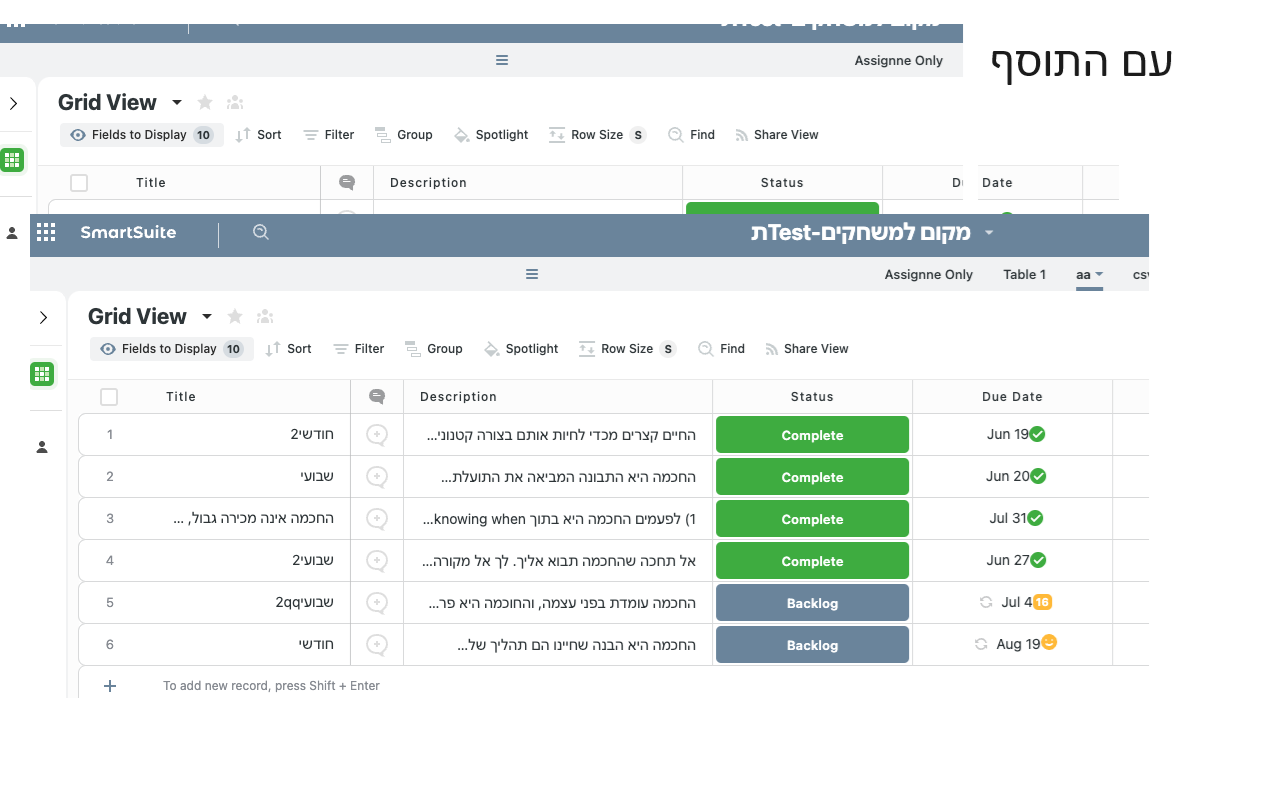The height and width of the screenshot is (800, 1280).
Task: Click the person icon in the left sidebar
Action: point(43,447)
